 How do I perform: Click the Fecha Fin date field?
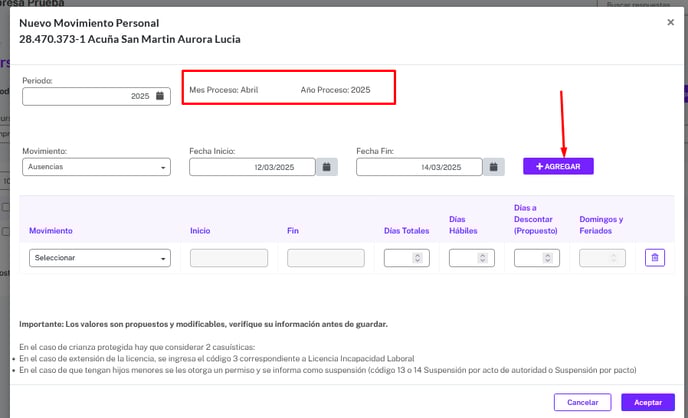point(419,167)
